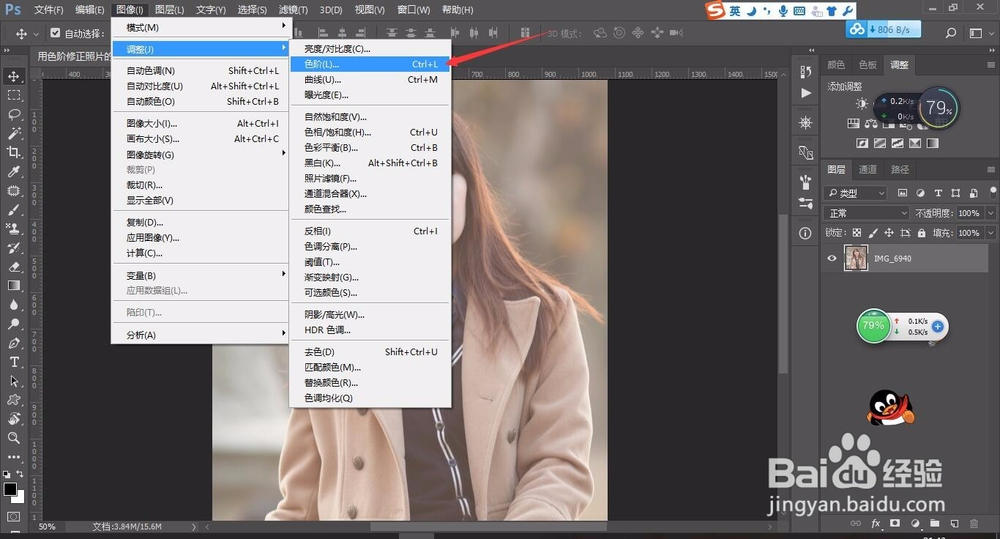Add a Brightness/Contrast adjustment icon

click(862, 103)
